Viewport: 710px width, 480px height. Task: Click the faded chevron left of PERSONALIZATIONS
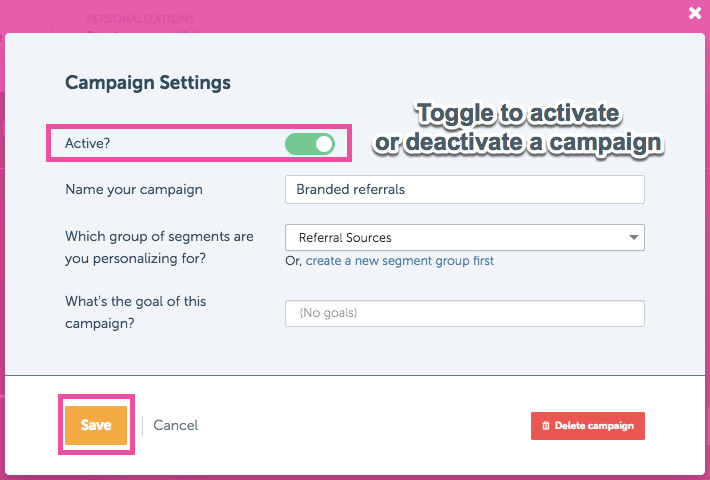coord(53,28)
